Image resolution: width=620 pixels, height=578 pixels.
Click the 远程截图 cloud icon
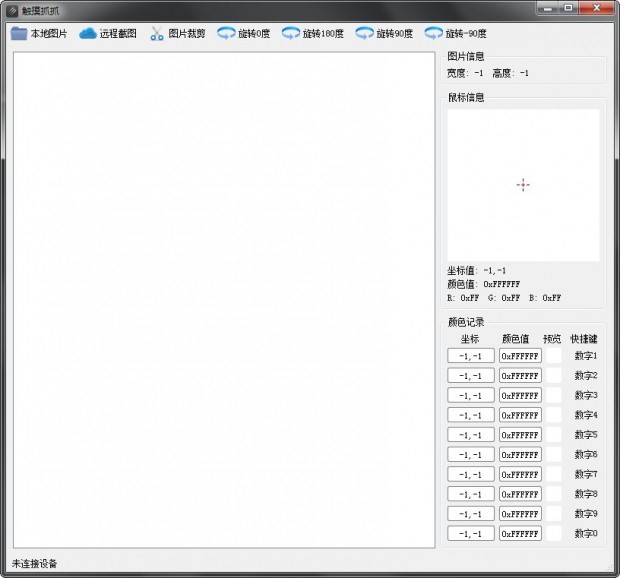88,34
